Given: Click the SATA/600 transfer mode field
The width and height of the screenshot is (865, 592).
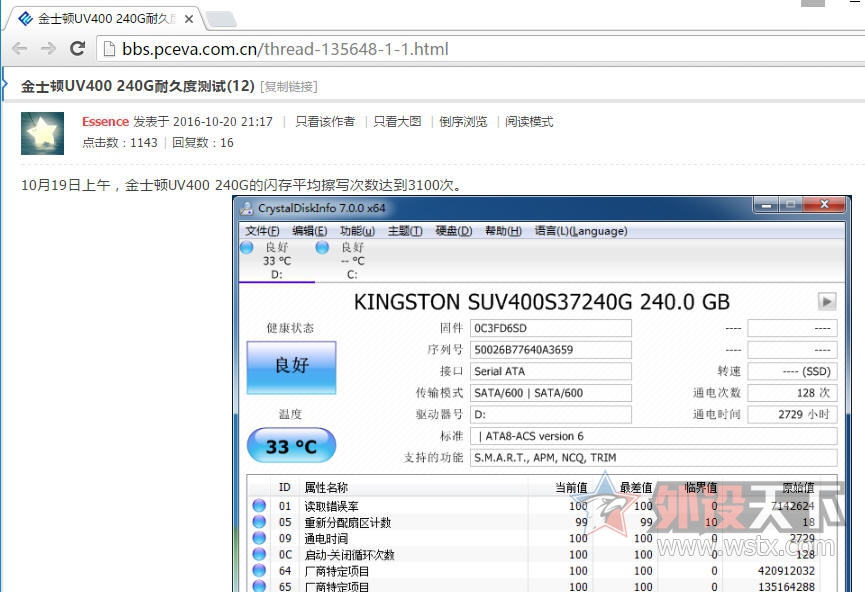Looking at the screenshot, I should click(551, 393).
